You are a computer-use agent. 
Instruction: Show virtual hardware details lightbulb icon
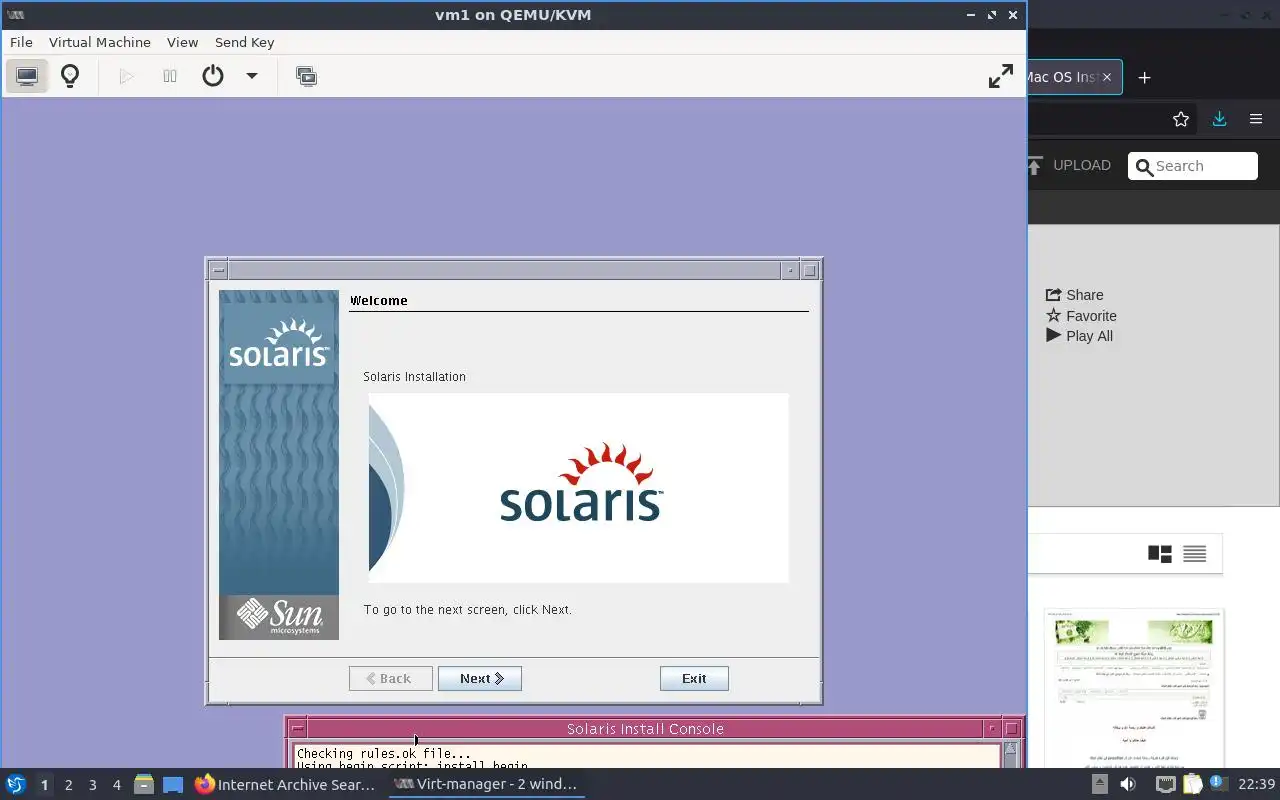click(70, 76)
